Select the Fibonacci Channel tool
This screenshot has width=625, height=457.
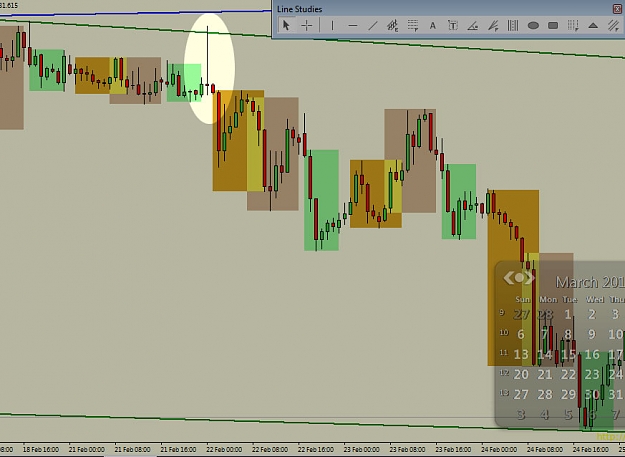[x=613, y=25]
